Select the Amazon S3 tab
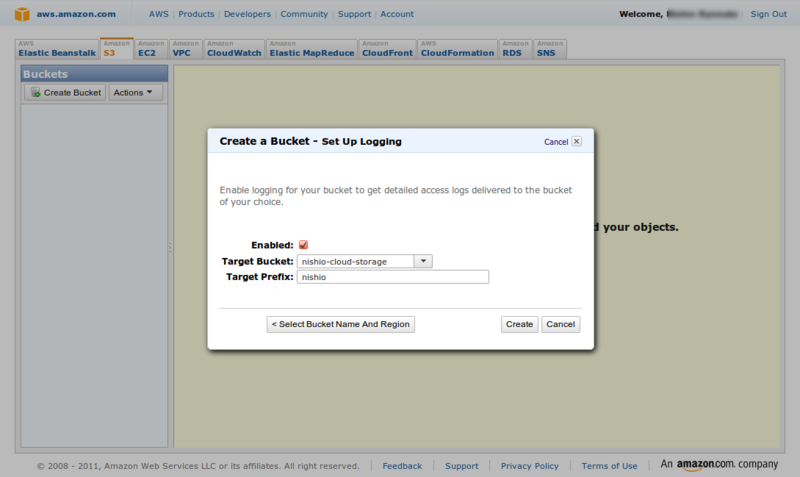This screenshot has width=800, height=477. [x=116, y=48]
